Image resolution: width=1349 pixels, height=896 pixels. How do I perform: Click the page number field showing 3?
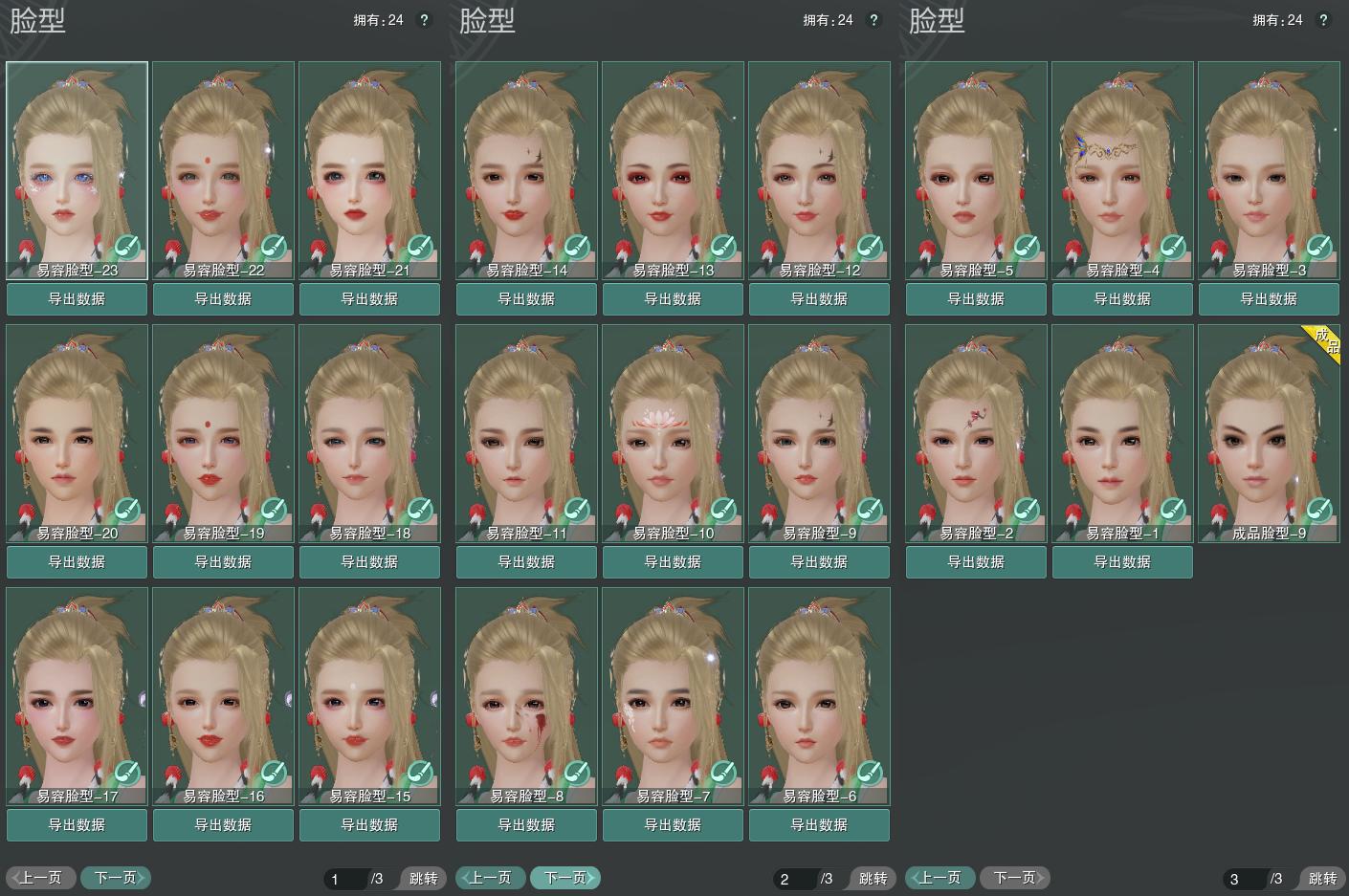click(1246, 879)
